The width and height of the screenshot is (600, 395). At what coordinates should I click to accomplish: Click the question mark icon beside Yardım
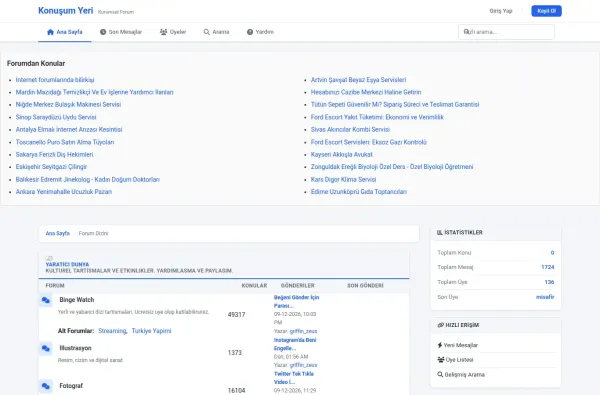(250, 32)
